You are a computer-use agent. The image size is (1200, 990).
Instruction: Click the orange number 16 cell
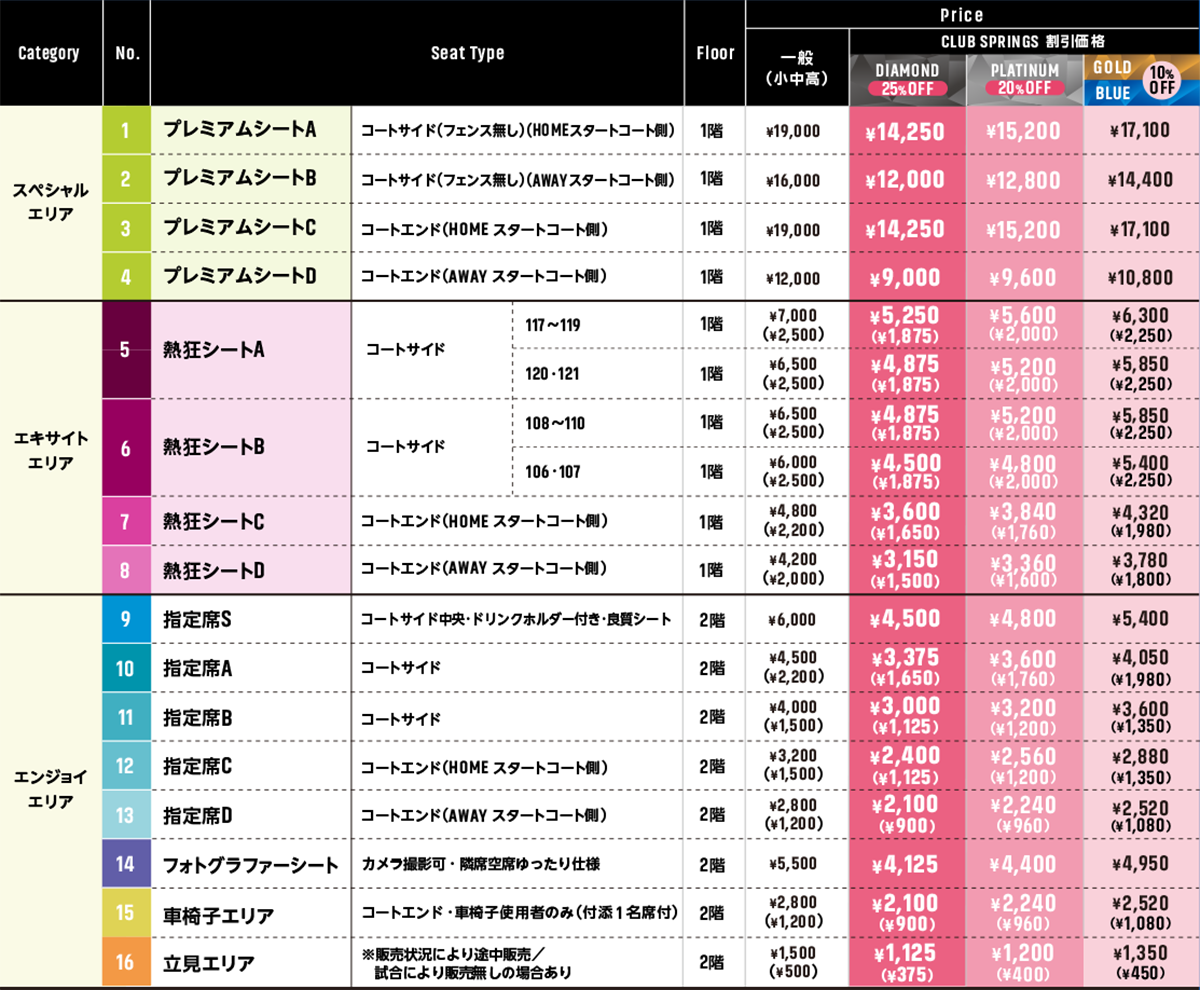[x=126, y=964]
